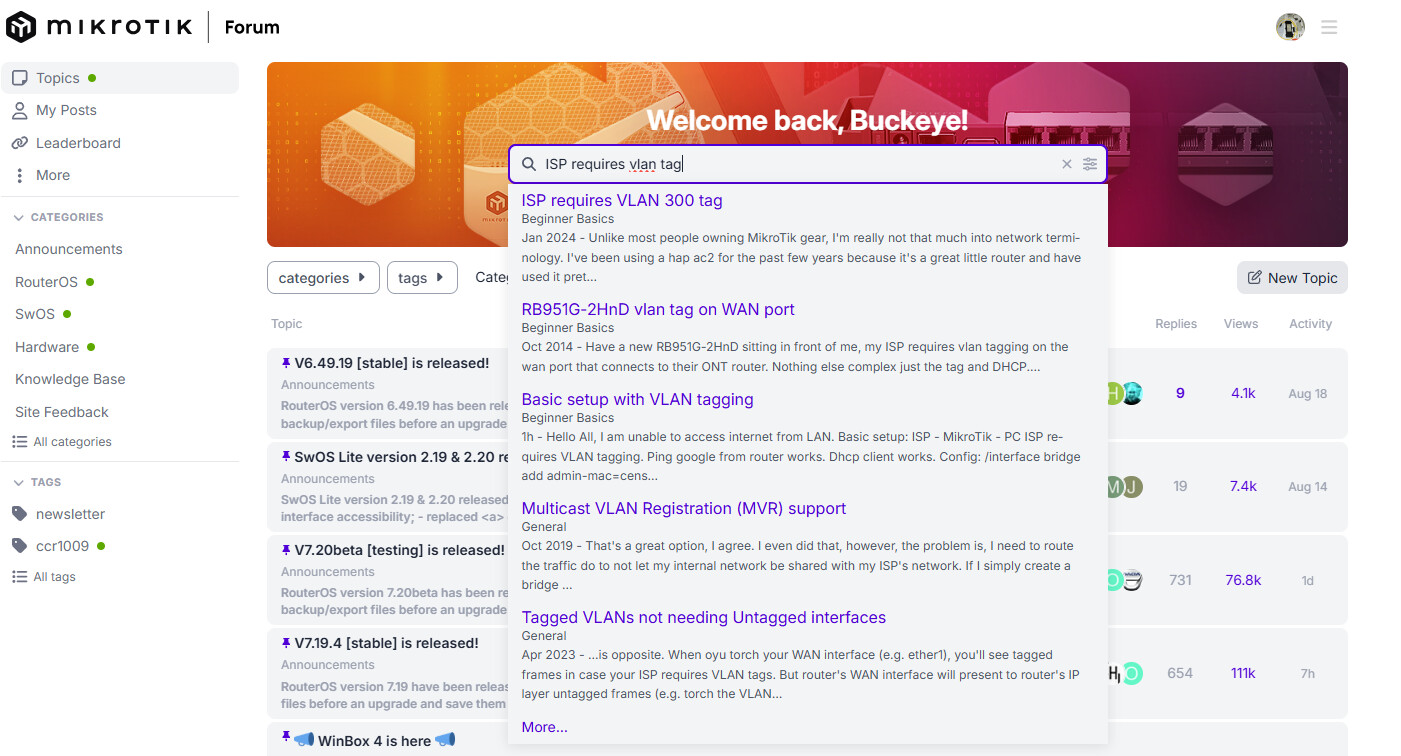Click the pin icon on V7.20beta topic
Image resolution: width=1401 pixels, height=756 pixels.
click(286, 550)
